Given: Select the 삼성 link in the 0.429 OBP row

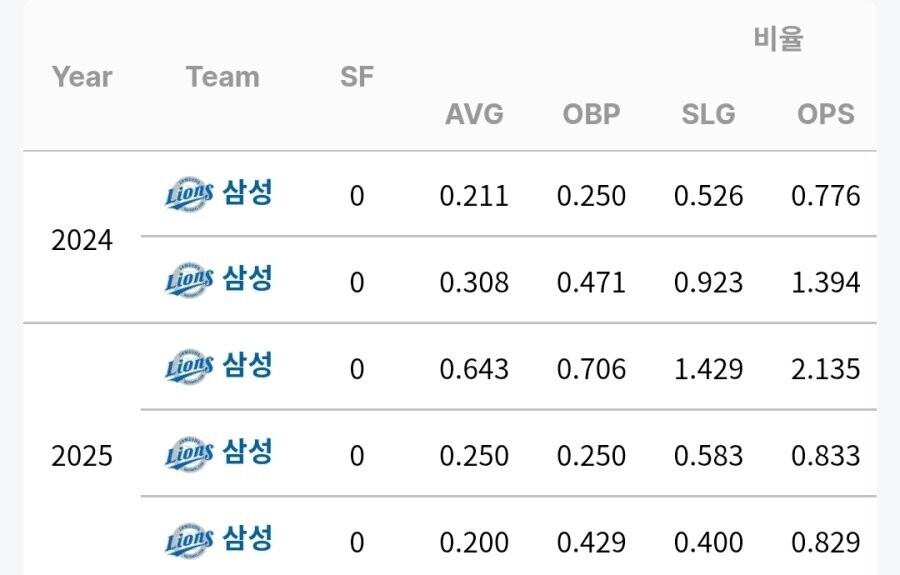Looking at the screenshot, I should [247, 539].
